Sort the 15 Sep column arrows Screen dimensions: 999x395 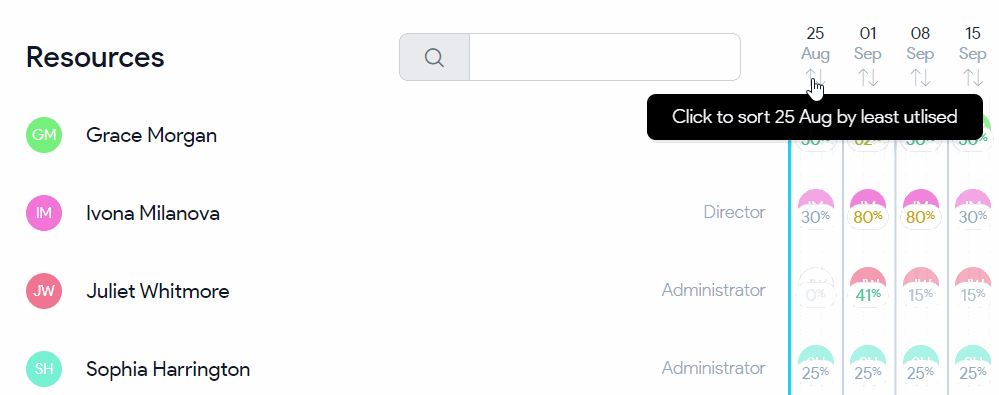pyautogui.click(x=972, y=78)
